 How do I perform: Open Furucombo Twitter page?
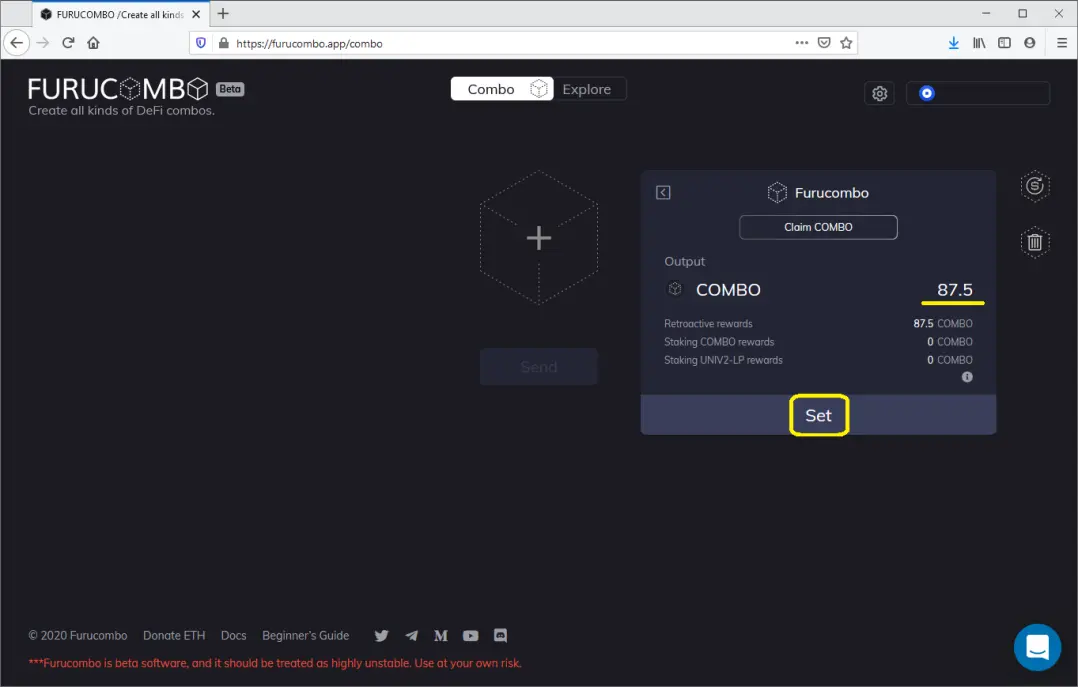point(382,635)
